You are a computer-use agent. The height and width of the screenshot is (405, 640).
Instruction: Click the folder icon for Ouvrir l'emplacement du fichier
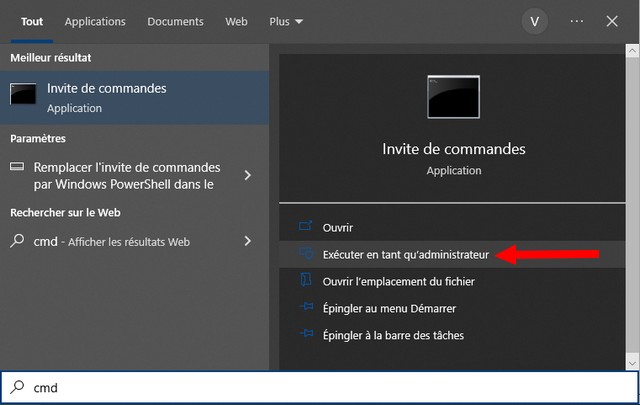coord(306,282)
